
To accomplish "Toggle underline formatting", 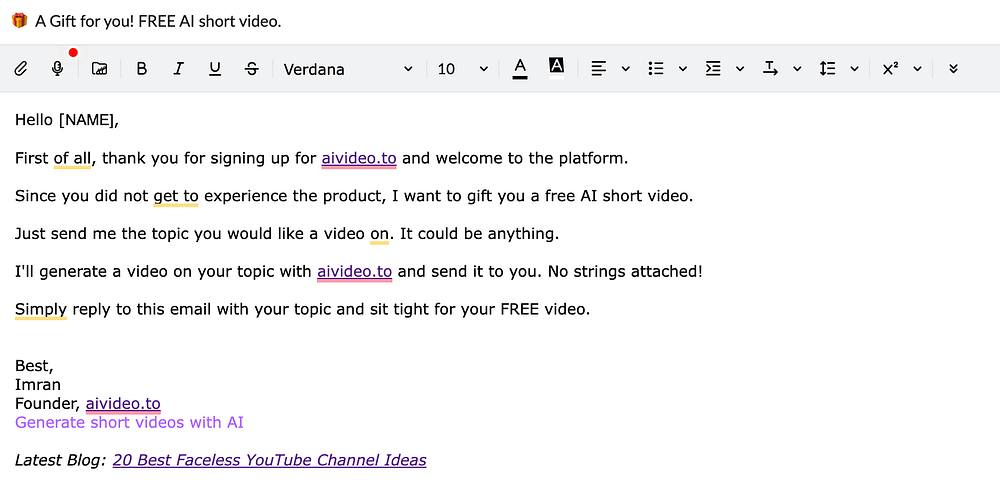I will 215,69.
